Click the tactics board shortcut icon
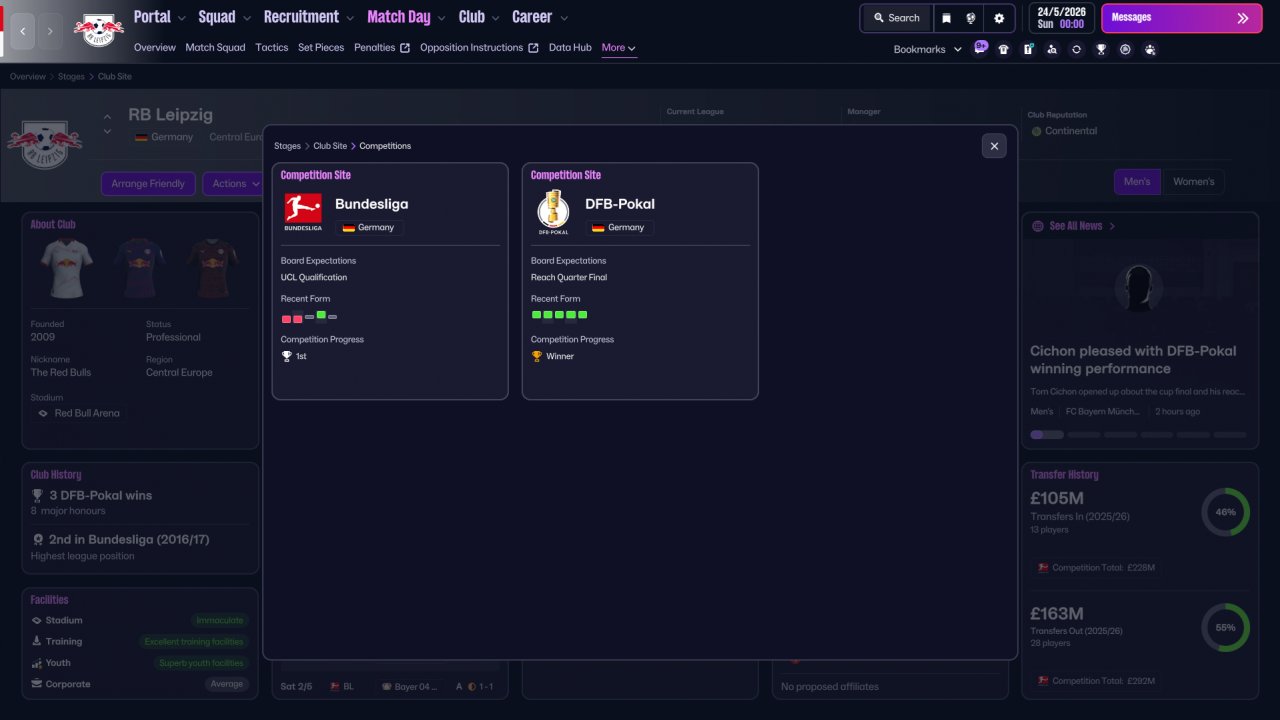 click(x=1028, y=49)
